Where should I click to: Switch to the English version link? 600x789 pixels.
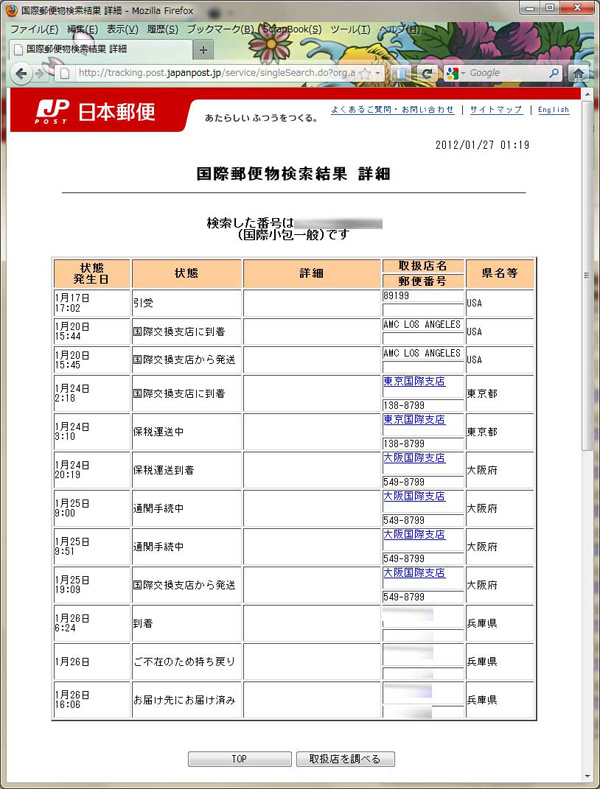point(554,110)
